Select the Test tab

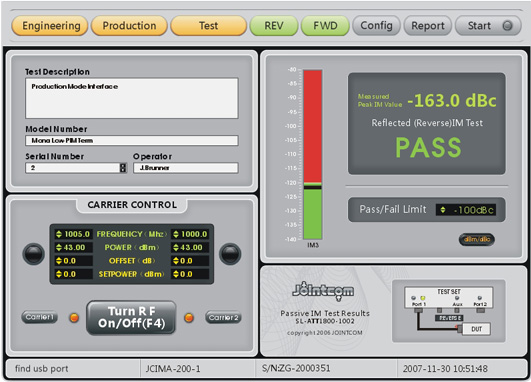[209, 26]
